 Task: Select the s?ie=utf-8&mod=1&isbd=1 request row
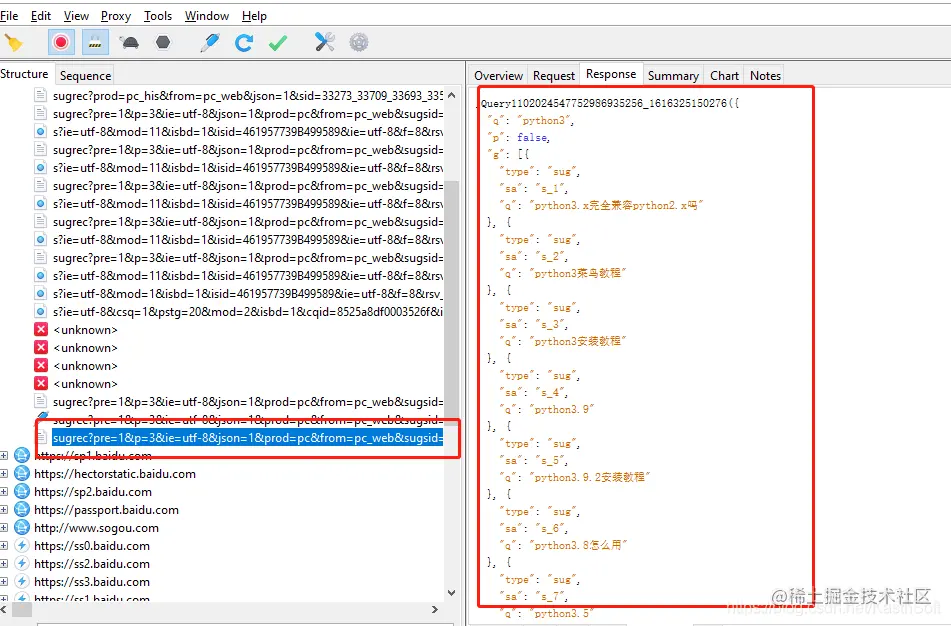point(247,294)
